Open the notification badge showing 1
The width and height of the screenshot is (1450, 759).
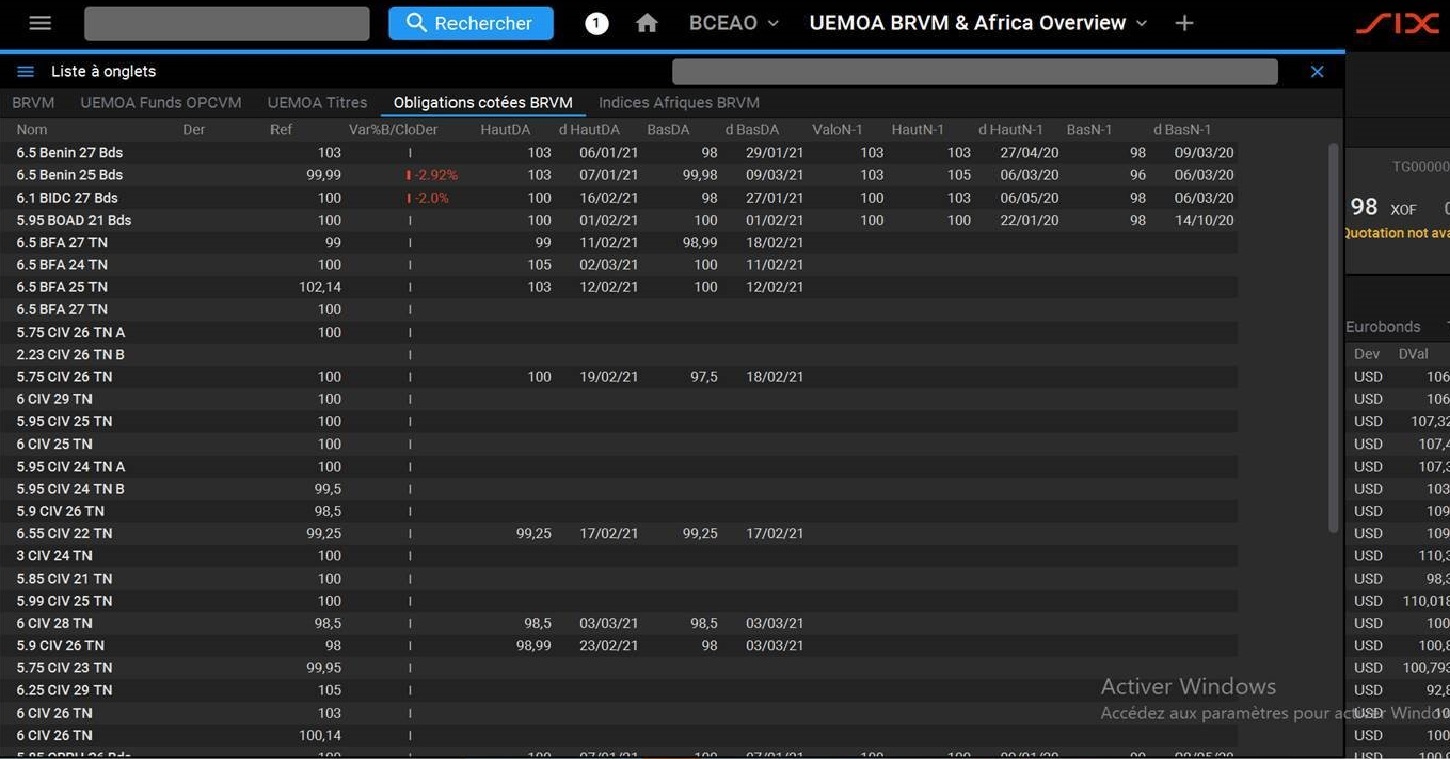click(x=597, y=23)
